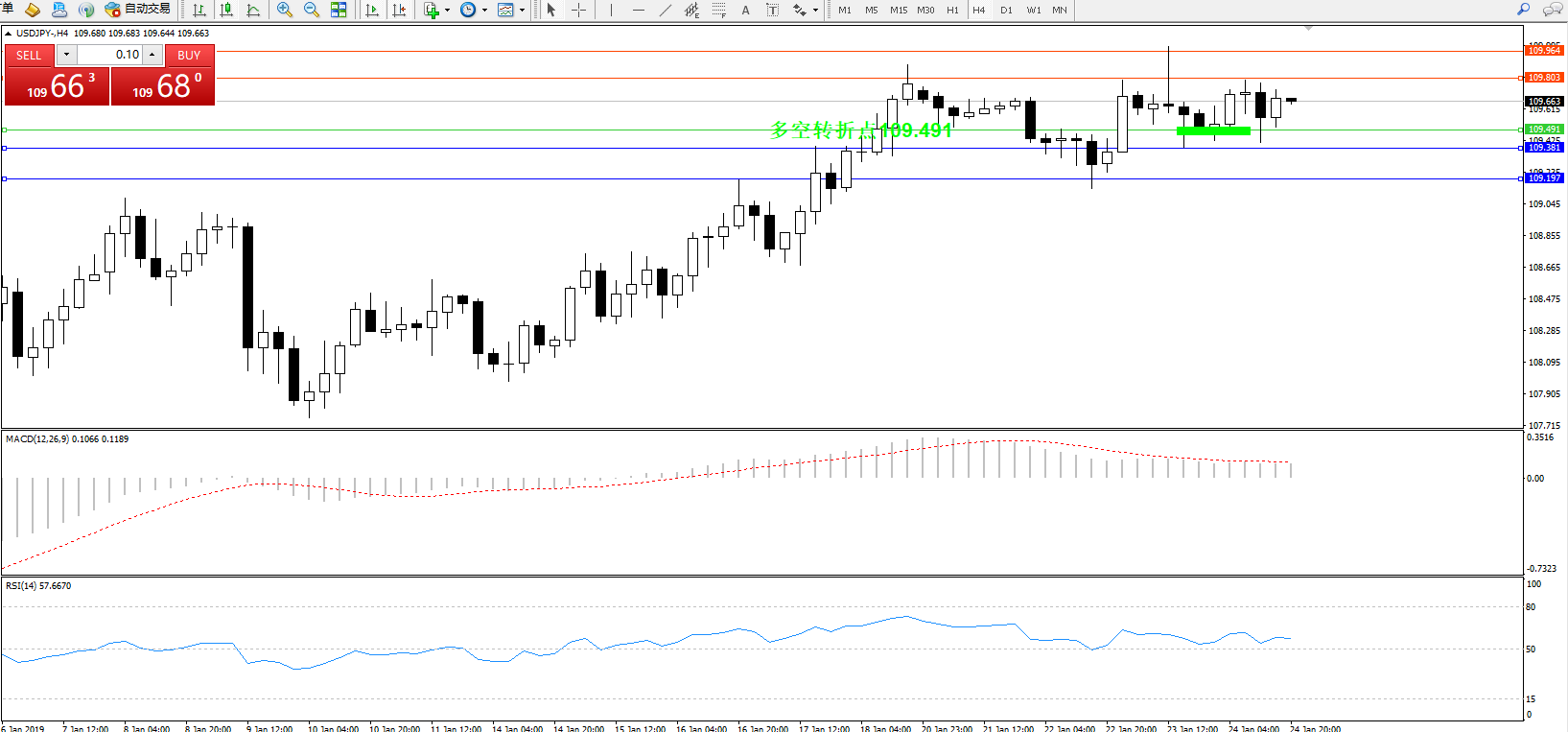
Task: Expand the periodicity clock dropdown arrow
Action: pyautogui.click(x=484, y=10)
